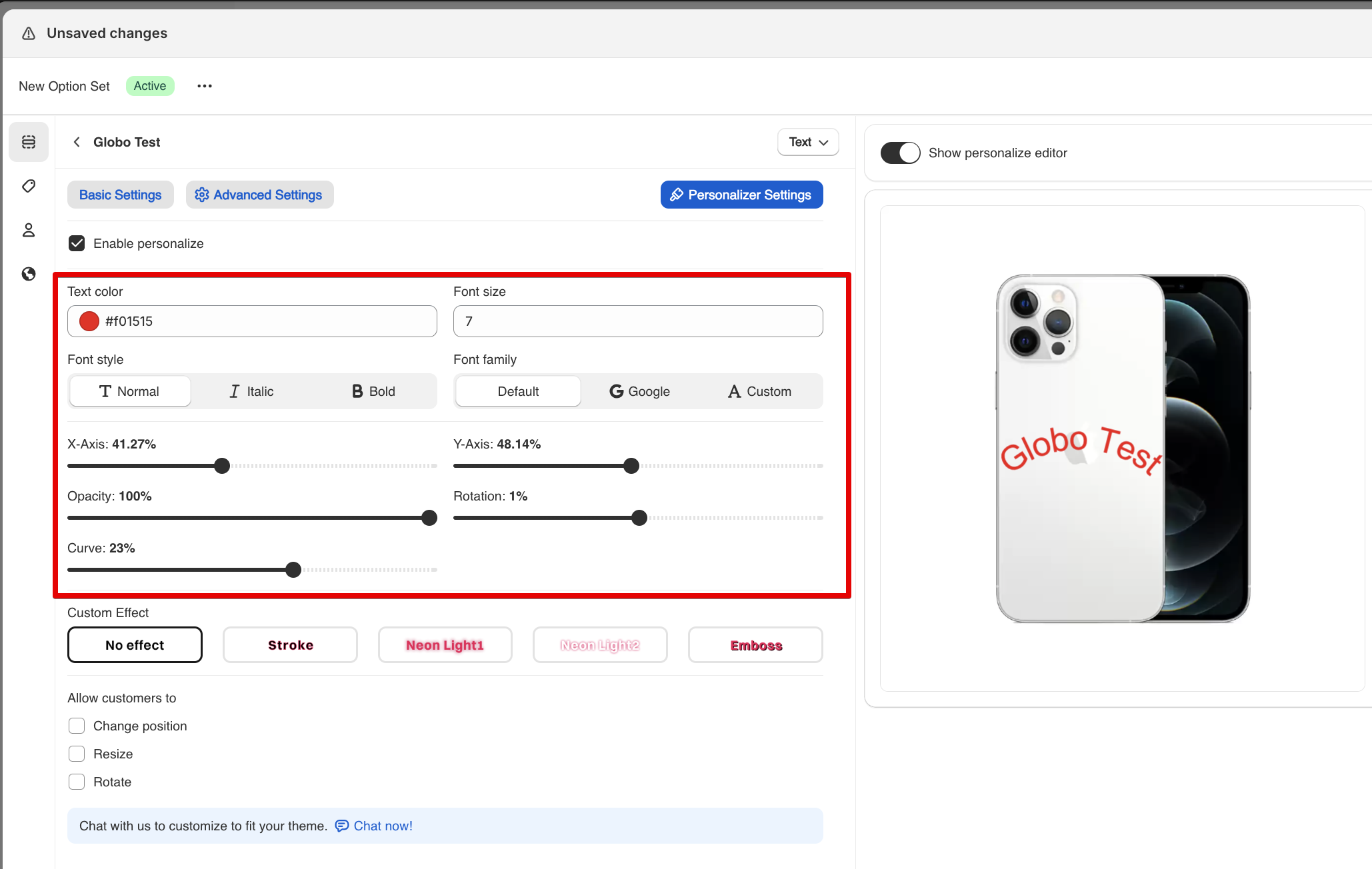Click the red text color swatch
1372x869 pixels.
[x=89, y=321]
